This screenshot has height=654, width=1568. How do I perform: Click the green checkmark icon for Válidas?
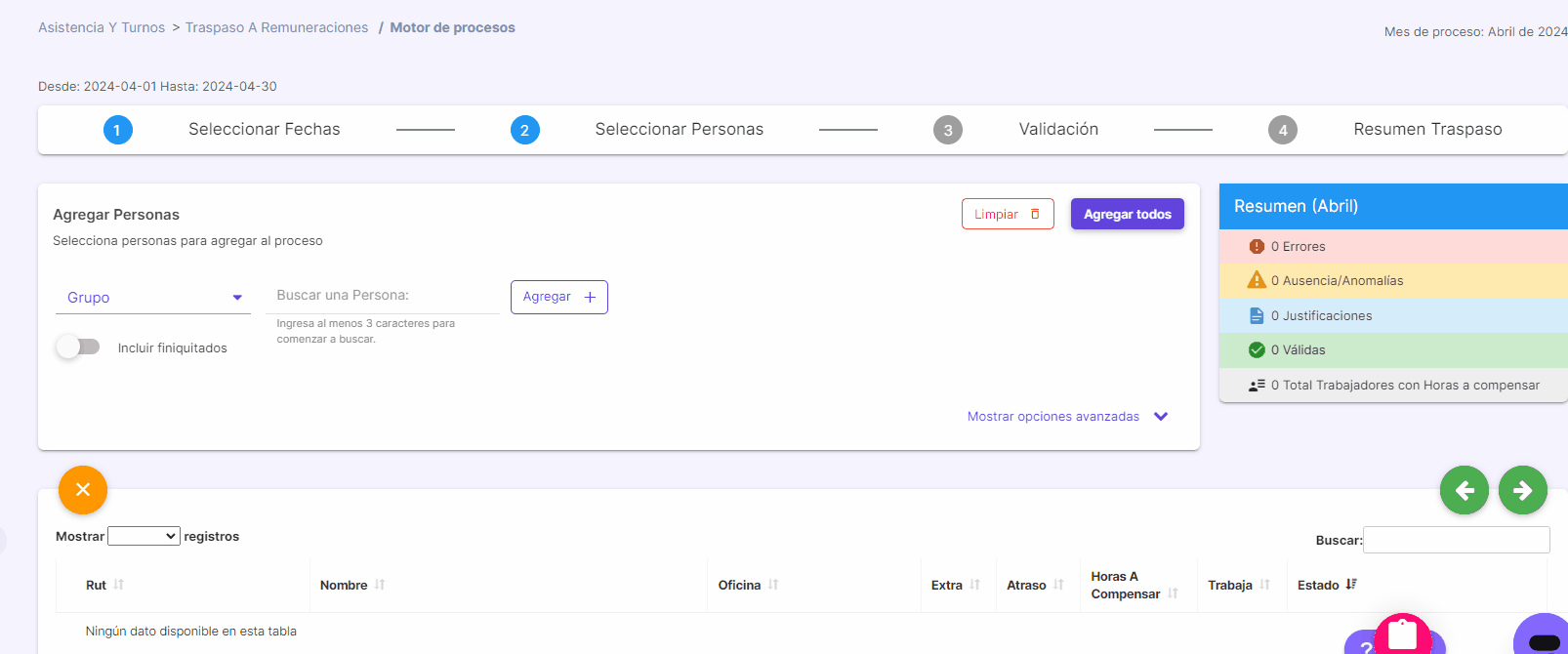(1257, 349)
